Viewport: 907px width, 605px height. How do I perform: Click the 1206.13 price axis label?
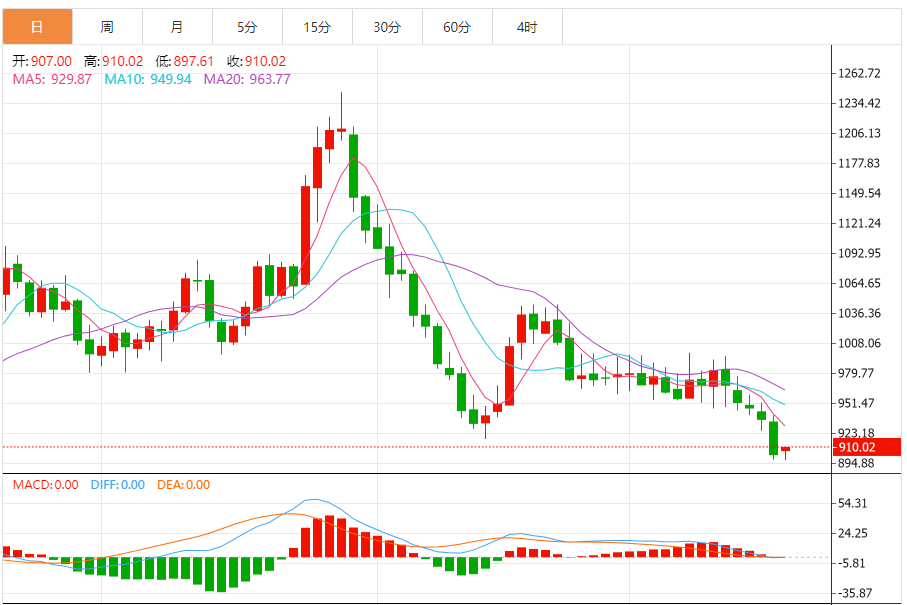point(859,134)
